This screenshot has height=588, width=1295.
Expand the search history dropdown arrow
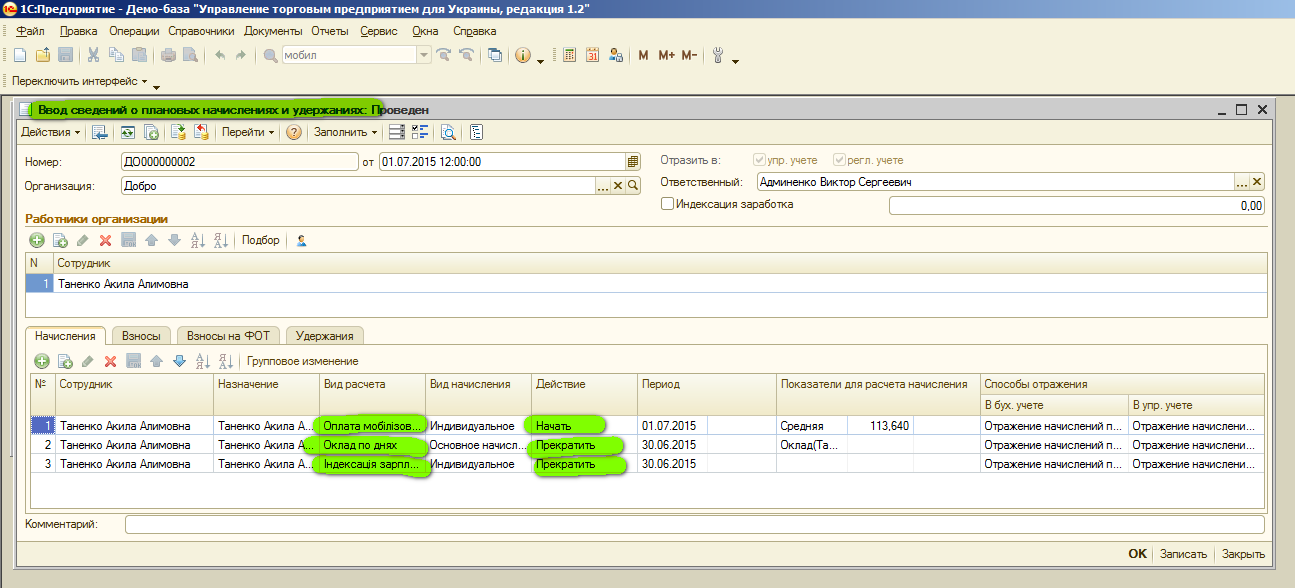tap(424, 55)
